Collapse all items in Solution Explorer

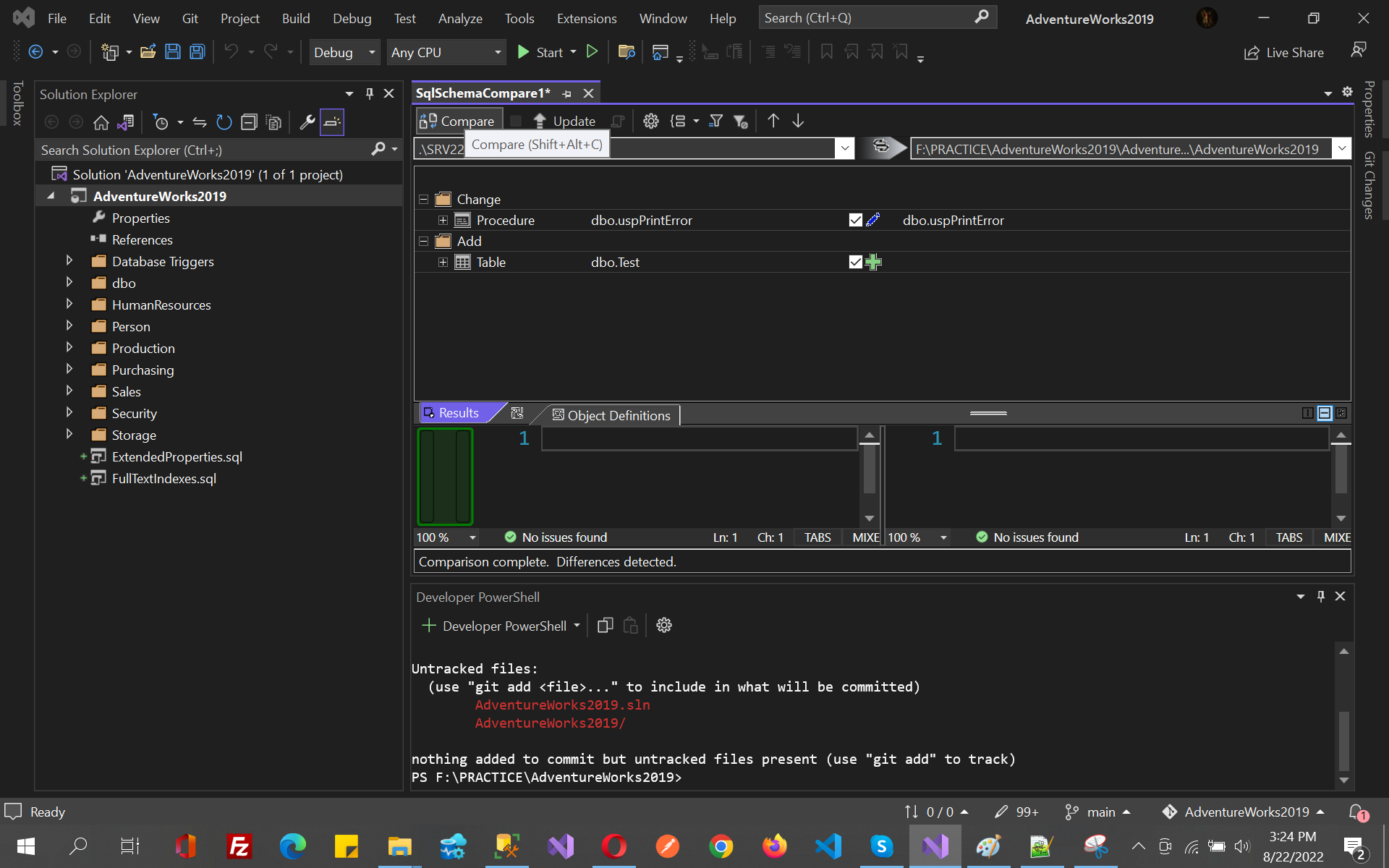click(248, 122)
